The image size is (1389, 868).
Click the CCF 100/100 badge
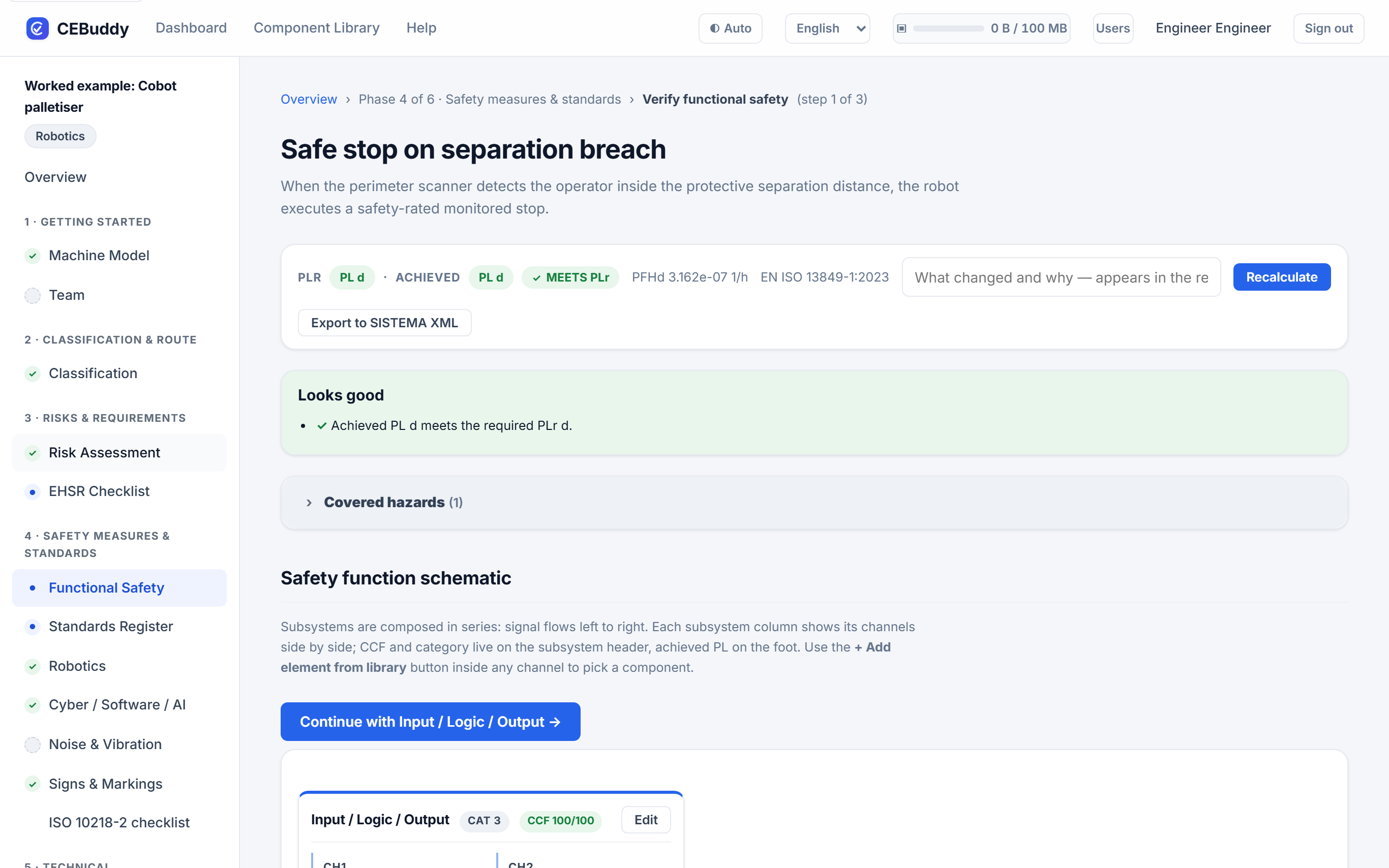coord(560,820)
